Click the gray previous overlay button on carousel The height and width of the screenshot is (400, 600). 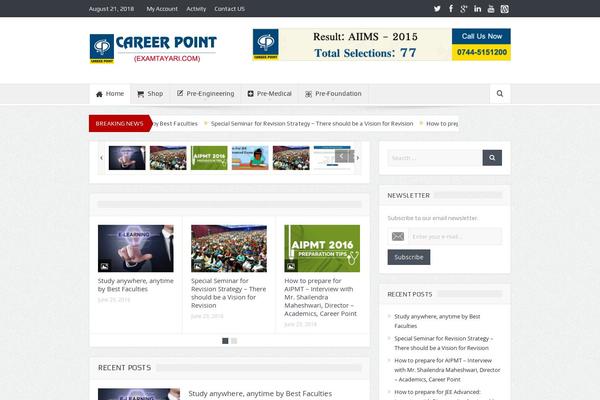341,156
